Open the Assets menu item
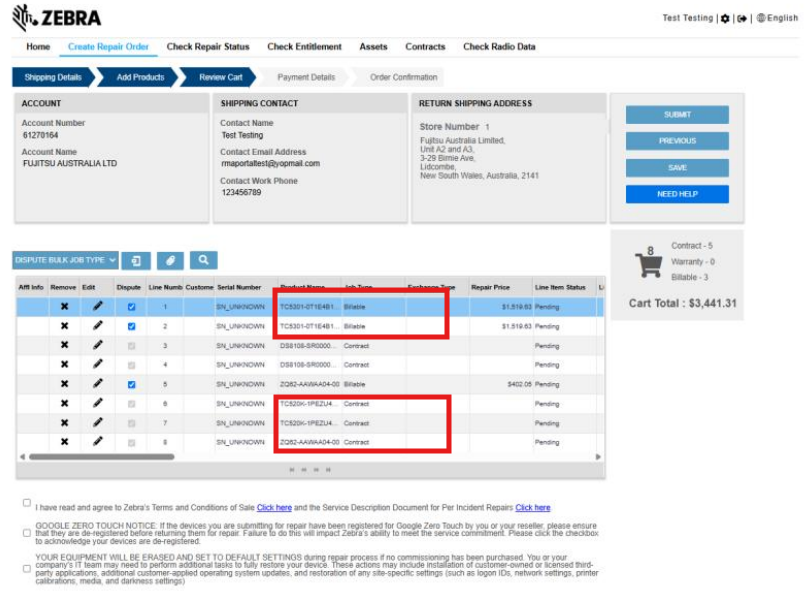Screen dimensions: 812x610 [x=373, y=47]
